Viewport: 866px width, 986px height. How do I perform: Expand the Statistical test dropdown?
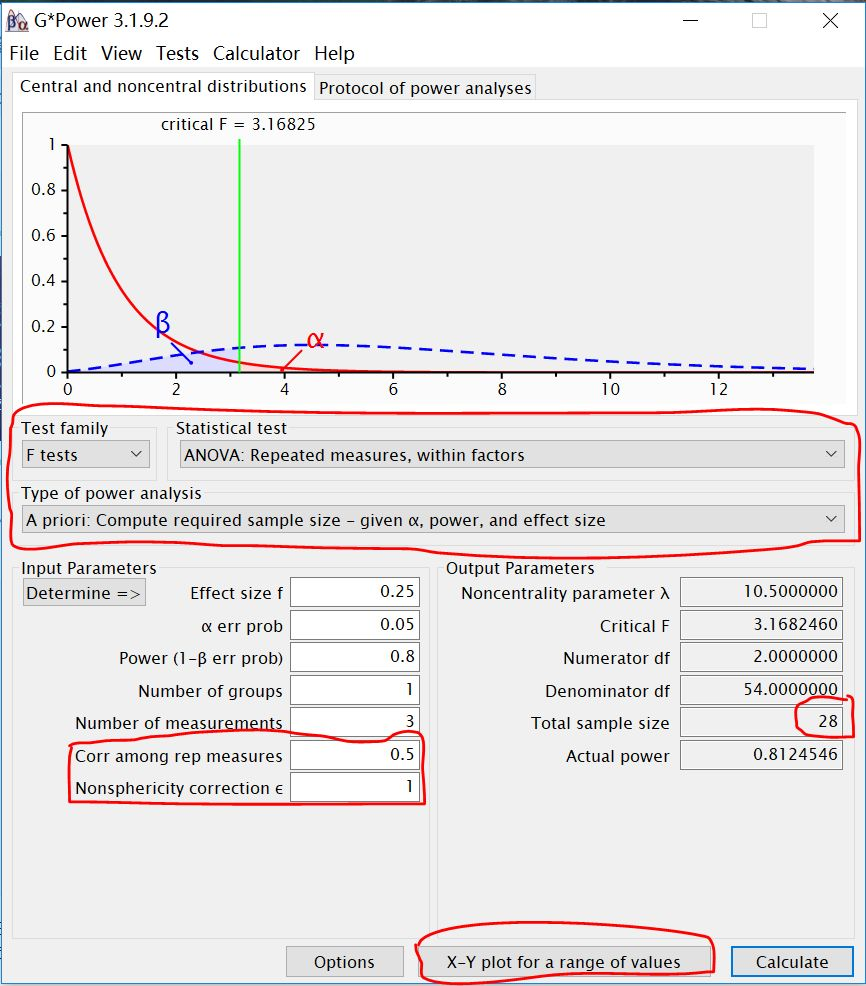click(x=512, y=455)
